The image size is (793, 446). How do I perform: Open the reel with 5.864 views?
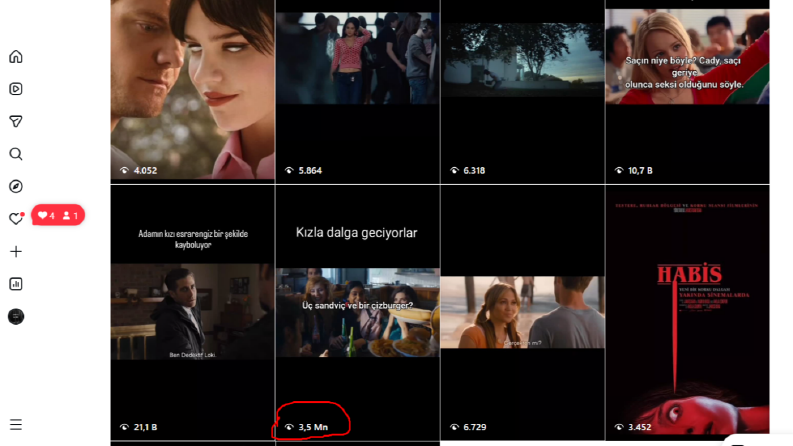click(x=358, y=91)
